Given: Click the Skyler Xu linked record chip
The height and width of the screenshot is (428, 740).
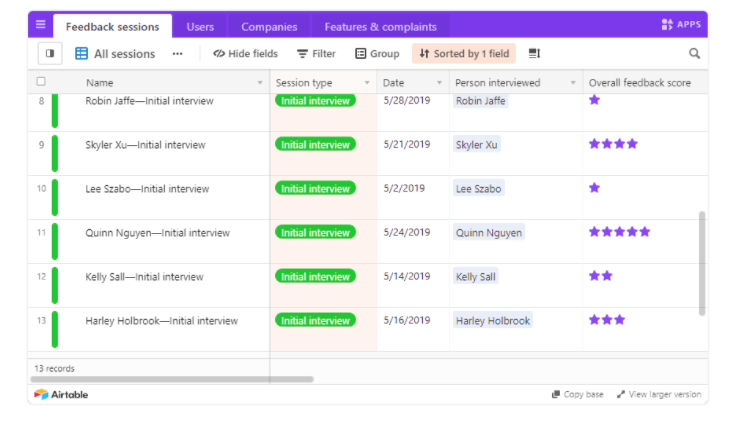Looking at the screenshot, I should pos(477,144).
